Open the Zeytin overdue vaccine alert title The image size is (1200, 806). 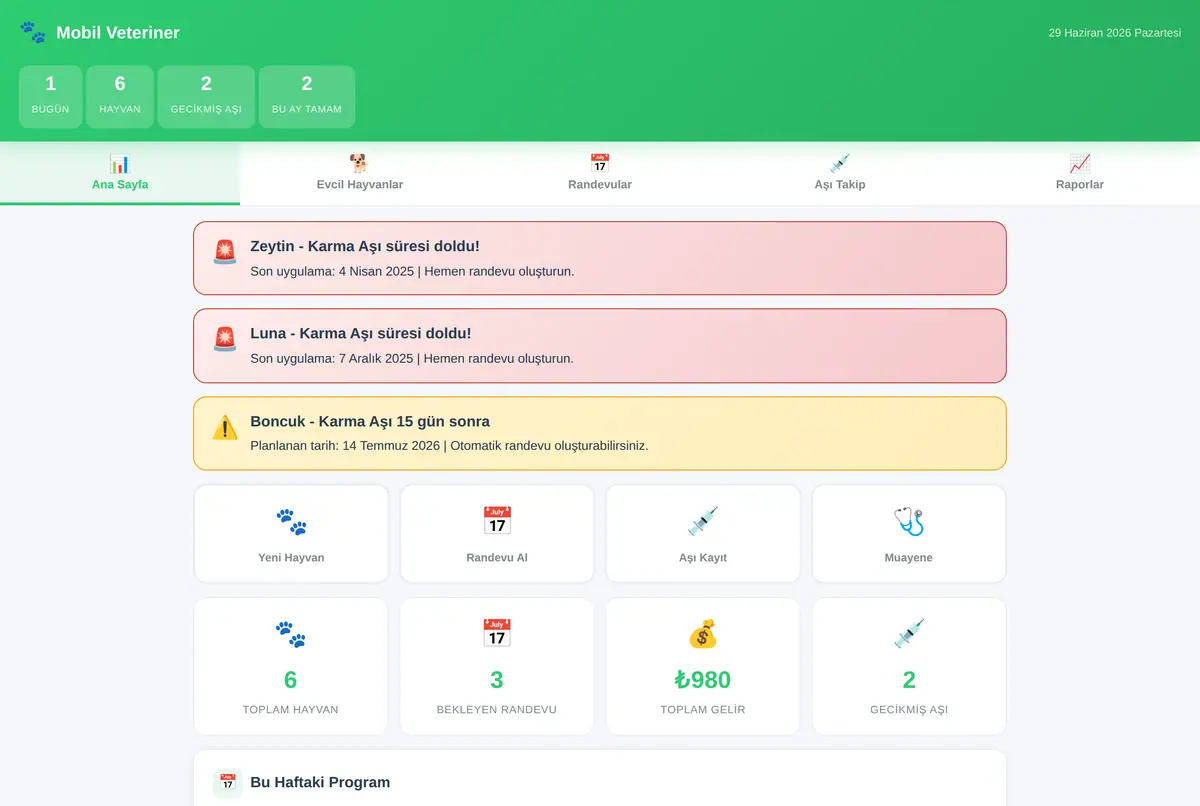click(x=365, y=246)
